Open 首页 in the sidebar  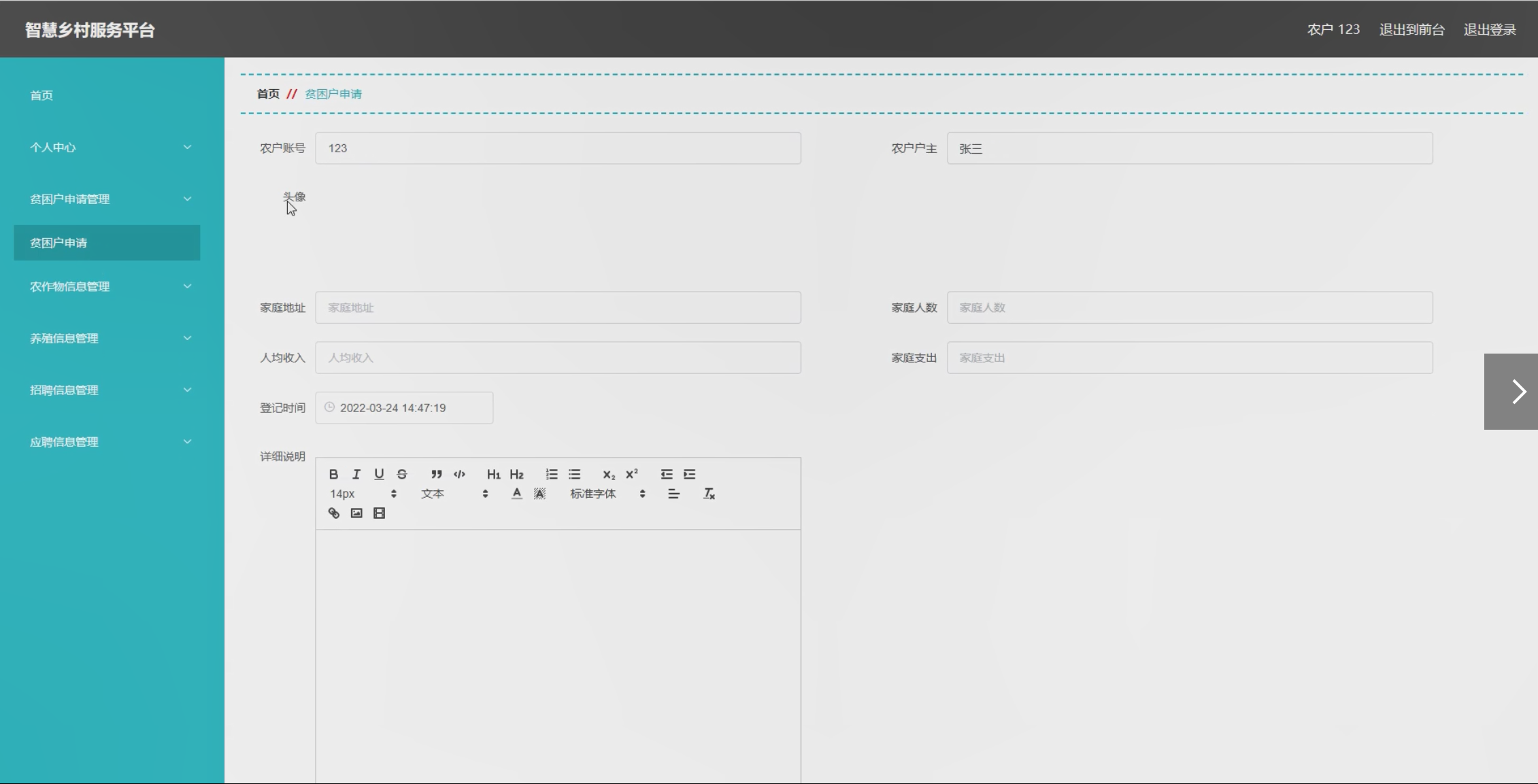41,96
